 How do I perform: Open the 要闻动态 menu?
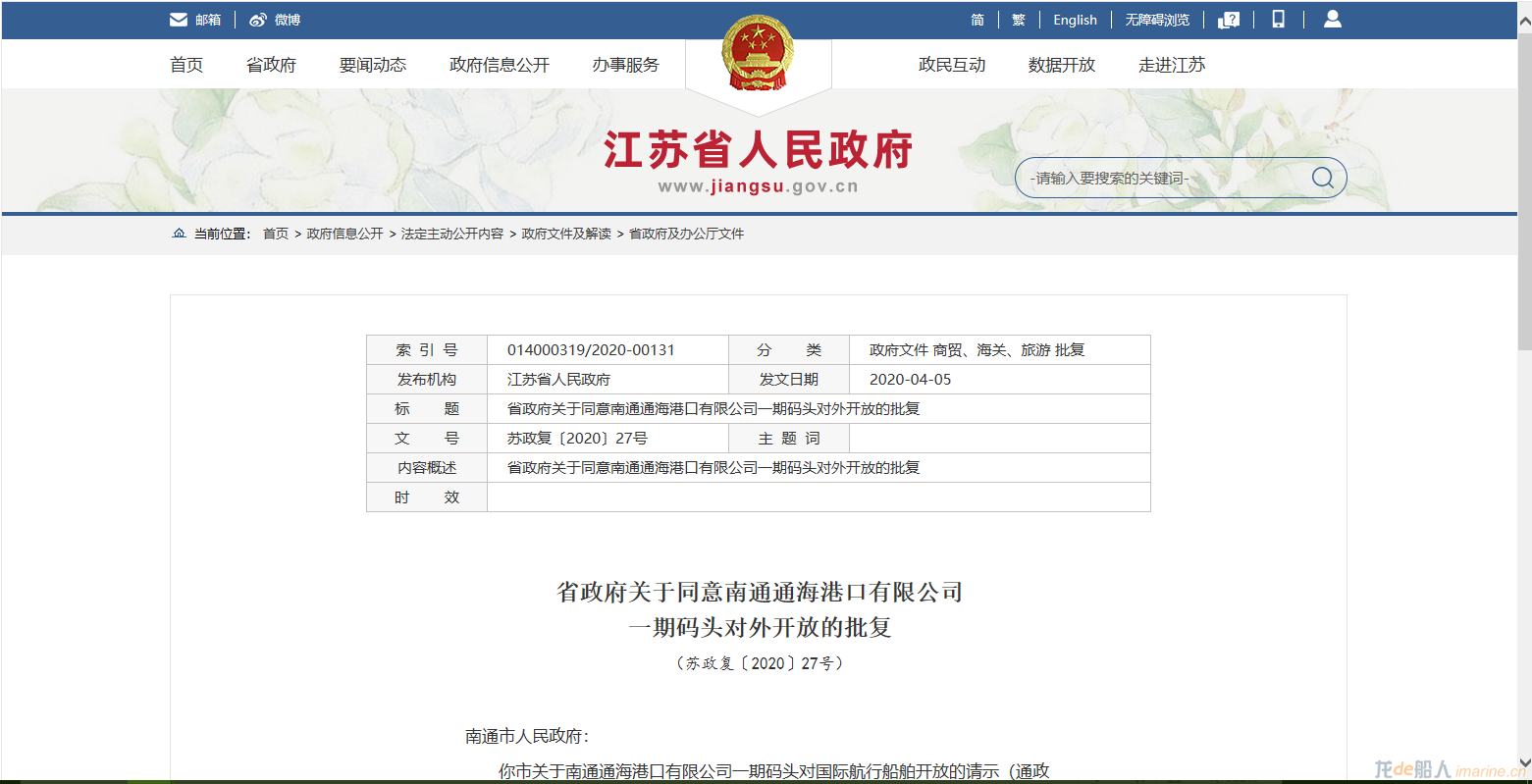[373, 65]
